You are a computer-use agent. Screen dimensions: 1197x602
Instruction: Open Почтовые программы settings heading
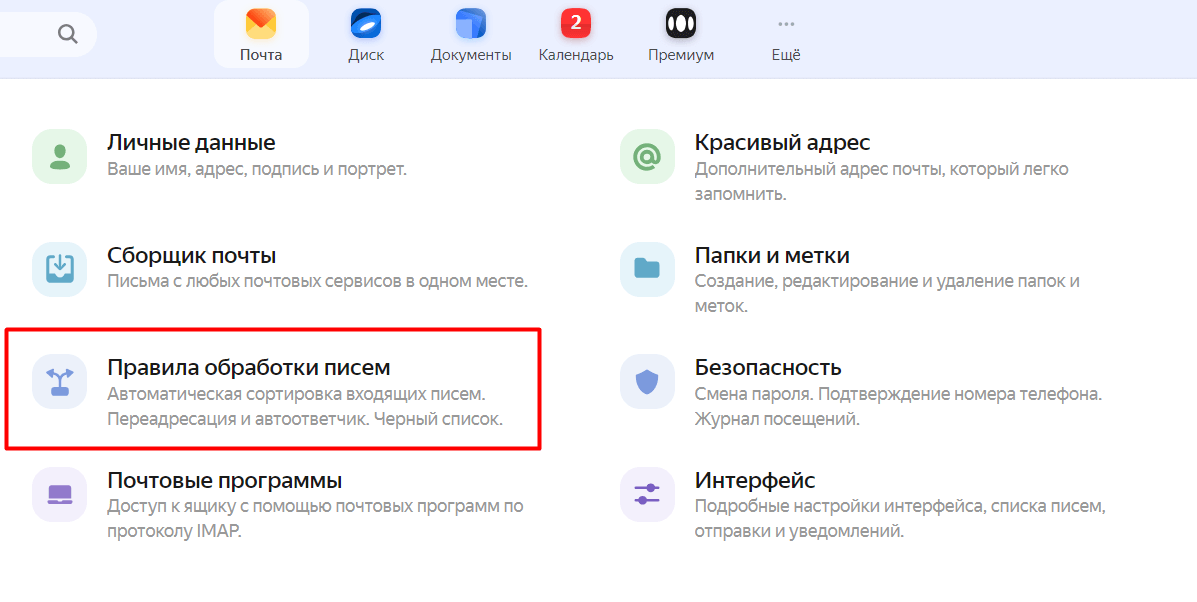point(224,481)
